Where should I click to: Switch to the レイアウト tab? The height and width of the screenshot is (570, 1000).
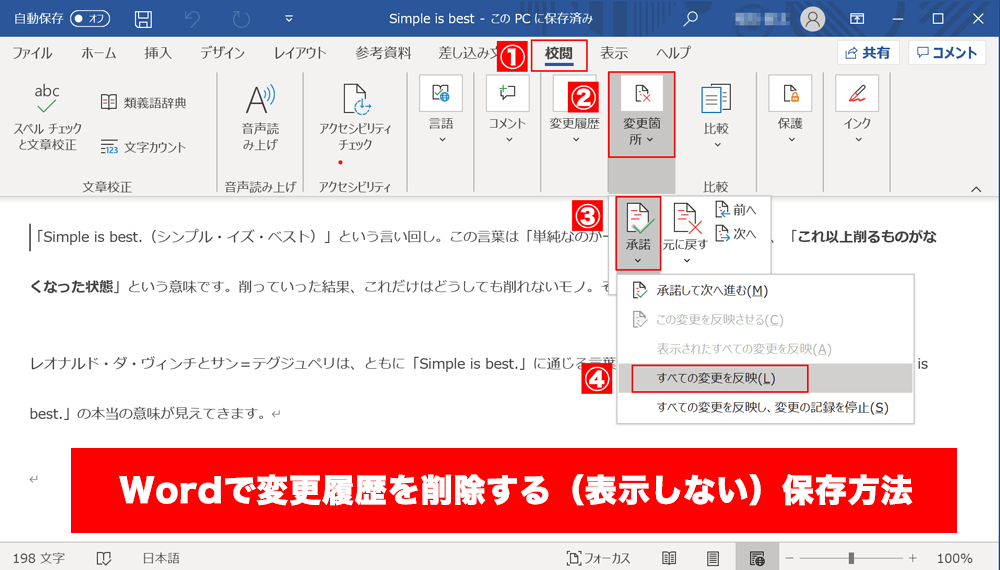300,53
